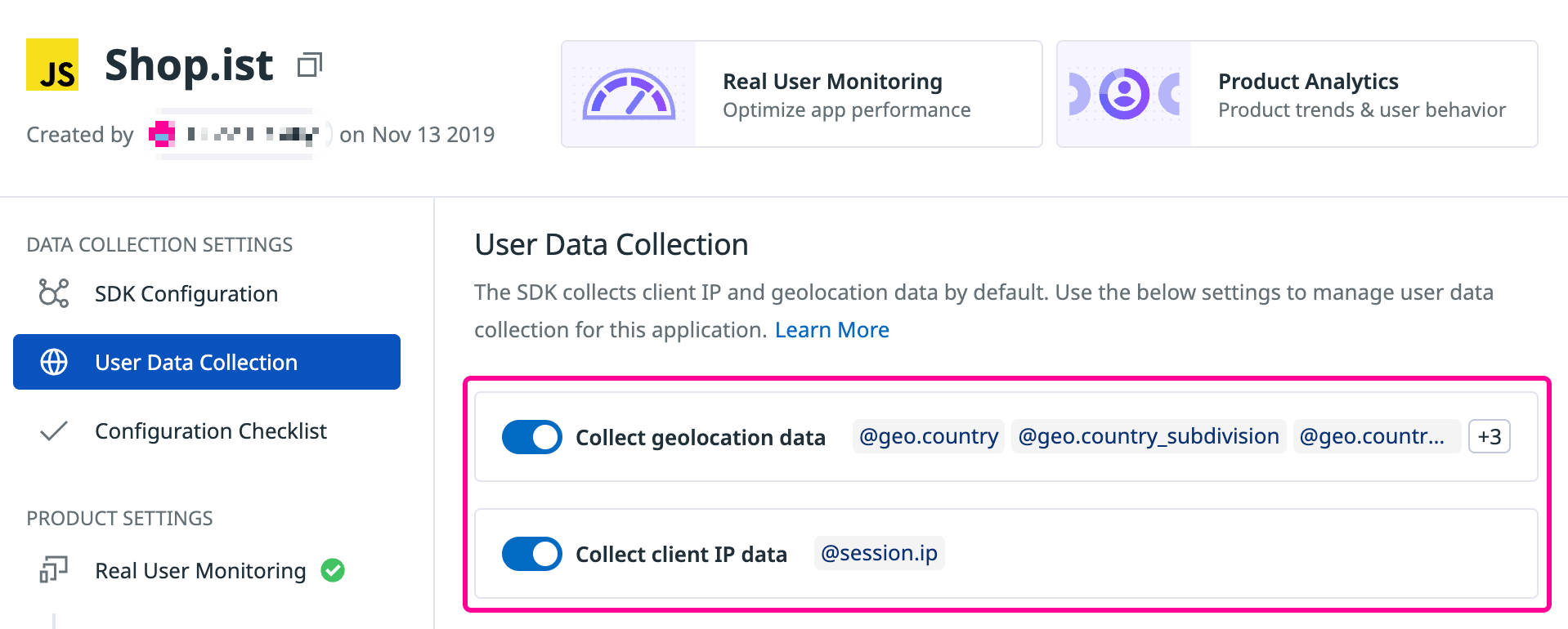Click the Real User Monitoring sidebar icon
Image resolution: width=1568 pixels, height=629 pixels.
[54, 569]
